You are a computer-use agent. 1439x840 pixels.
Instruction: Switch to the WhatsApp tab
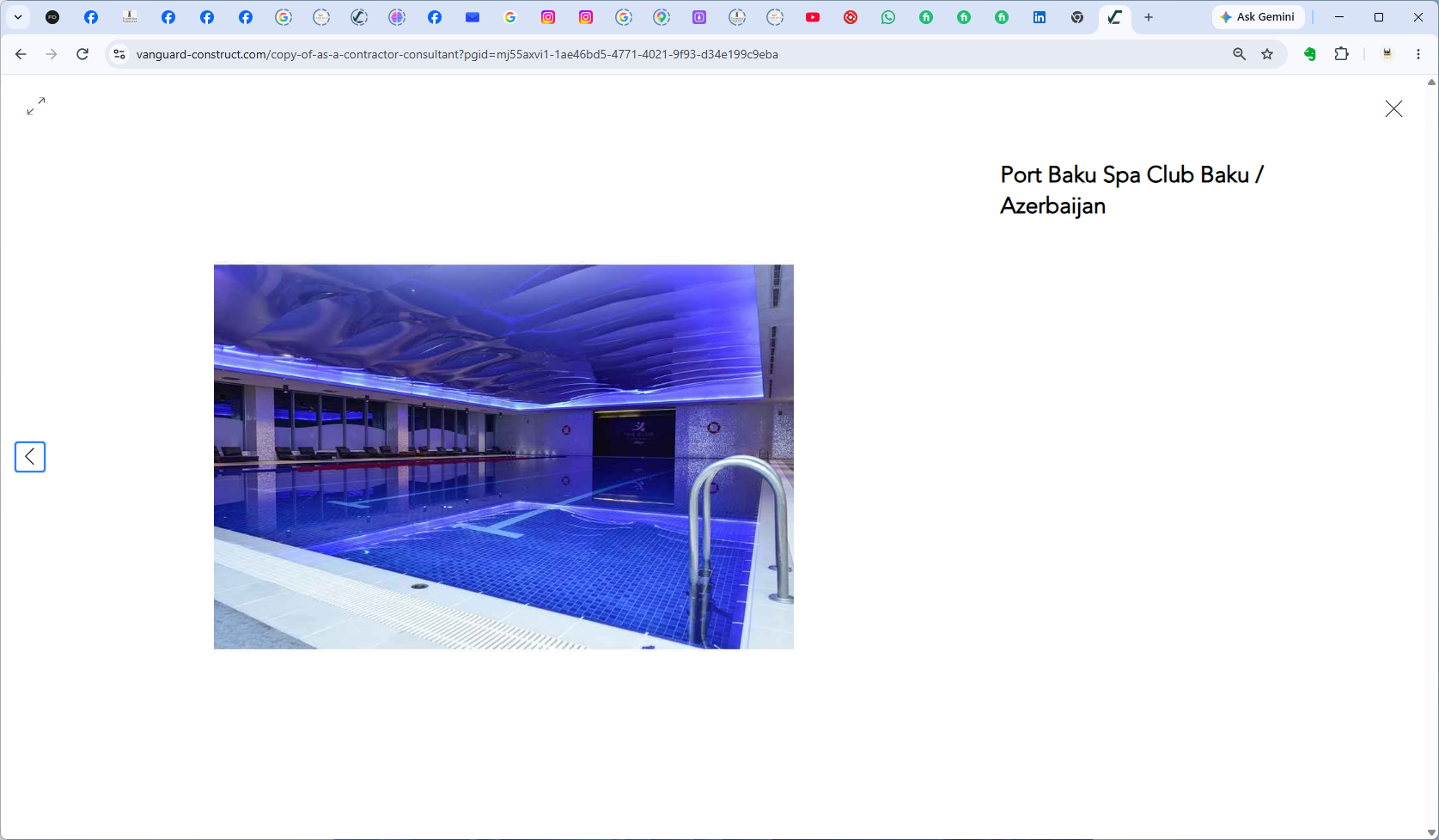tap(888, 17)
